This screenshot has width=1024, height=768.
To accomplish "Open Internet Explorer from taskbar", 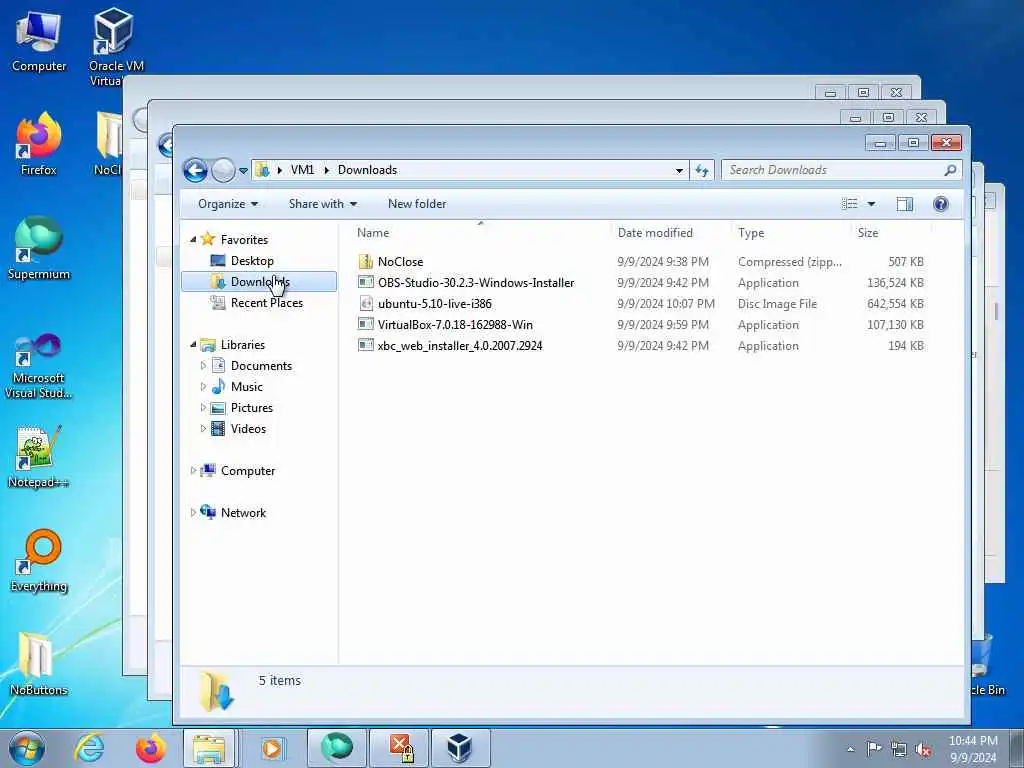I will tap(89, 748).
